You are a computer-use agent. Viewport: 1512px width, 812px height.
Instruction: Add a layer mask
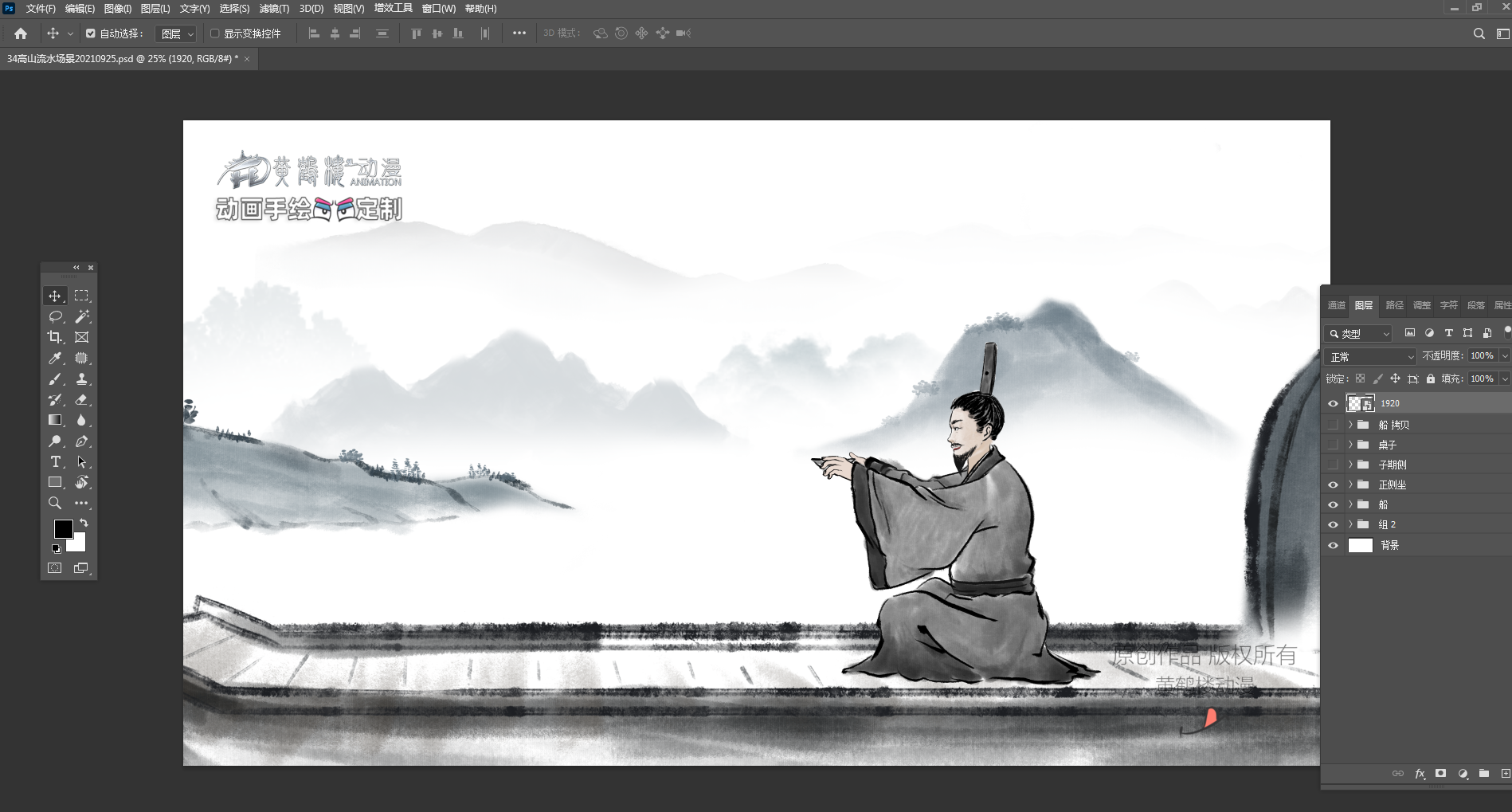tap(1440, 773)
